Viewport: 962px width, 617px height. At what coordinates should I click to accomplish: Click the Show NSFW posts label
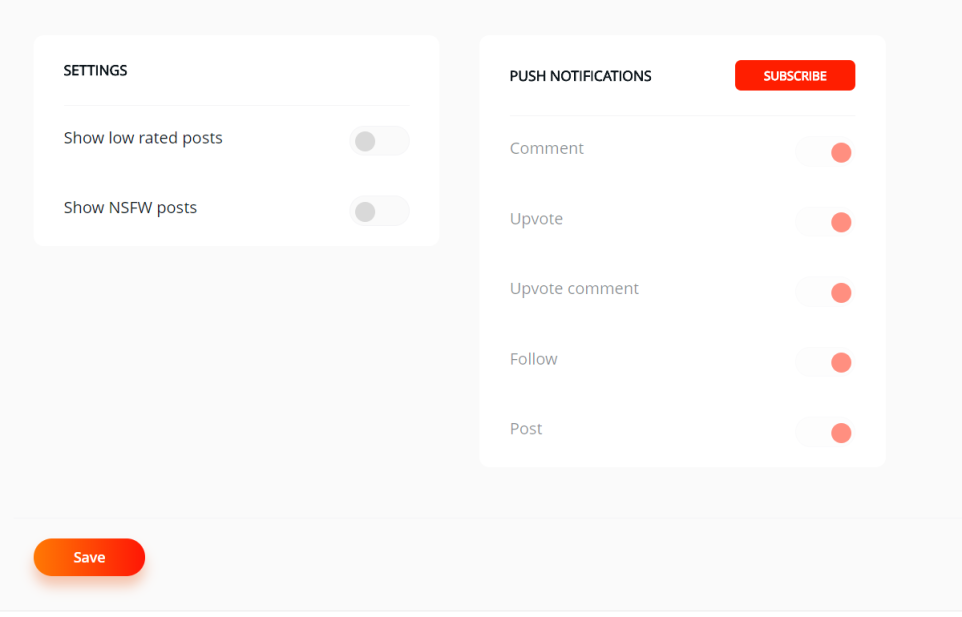(x=130, y=208)
